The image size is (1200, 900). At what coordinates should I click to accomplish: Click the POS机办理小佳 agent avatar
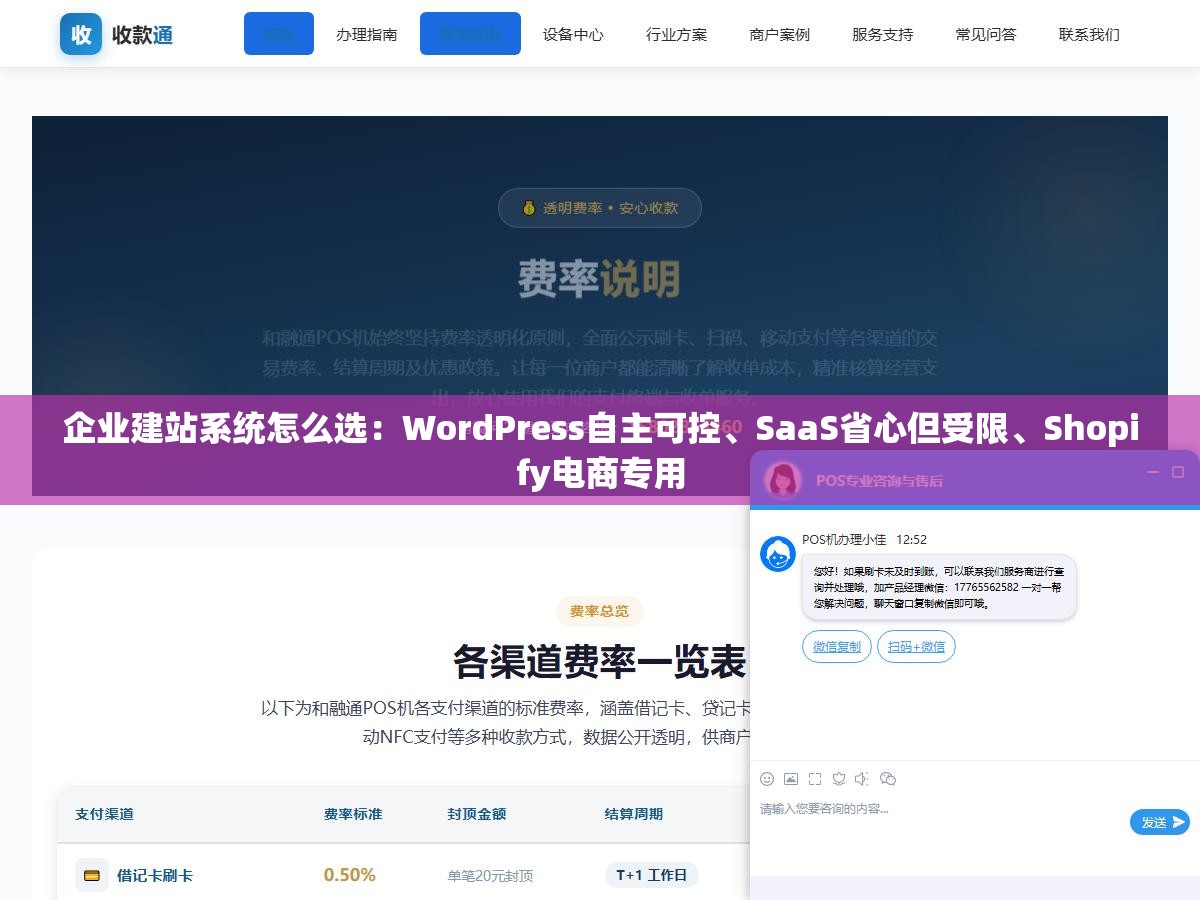click(778, 554)
